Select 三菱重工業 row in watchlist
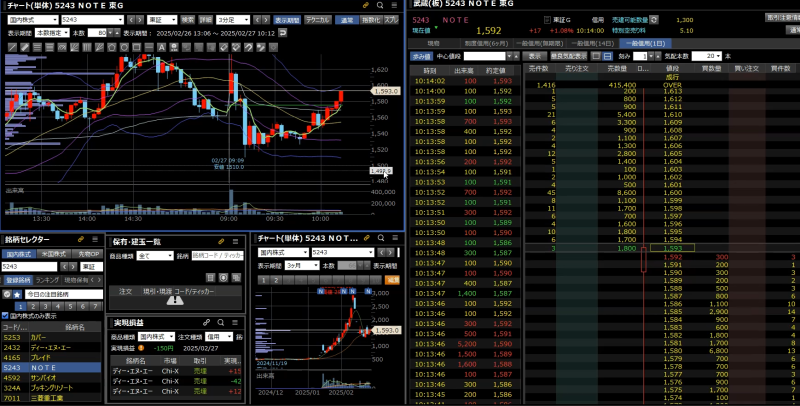800x406 pixels. pyautogui.click(x=51, y=398)
